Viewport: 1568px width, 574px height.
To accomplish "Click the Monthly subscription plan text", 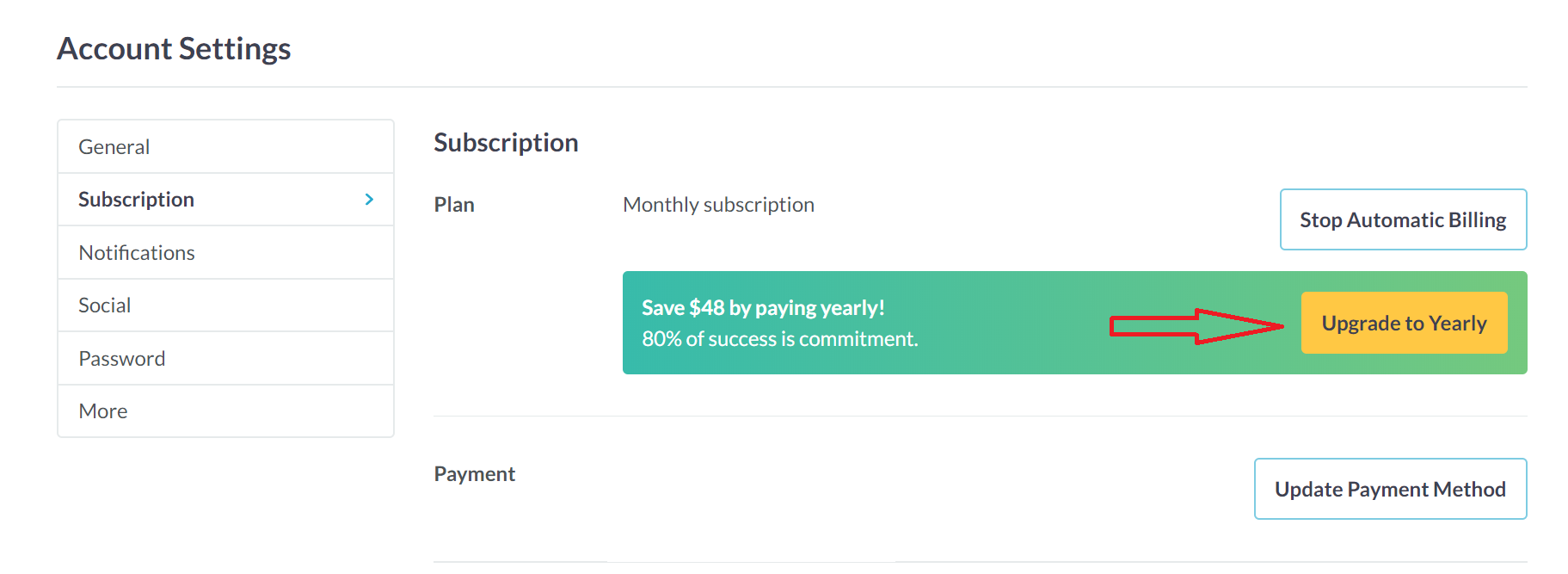I will click(x=718, y=205).
